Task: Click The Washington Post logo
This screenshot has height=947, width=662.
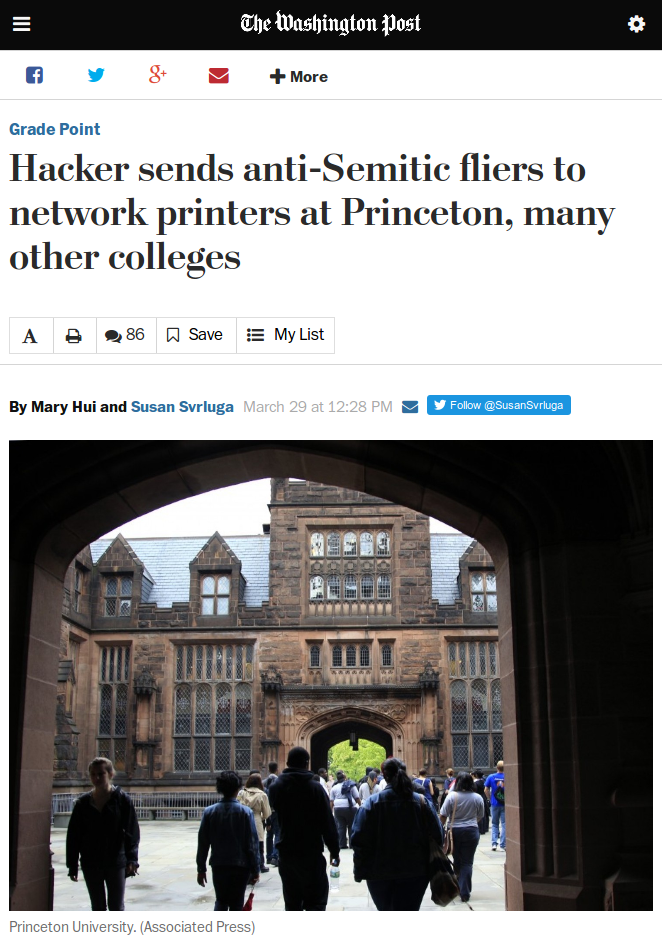Action: (330, 24)
